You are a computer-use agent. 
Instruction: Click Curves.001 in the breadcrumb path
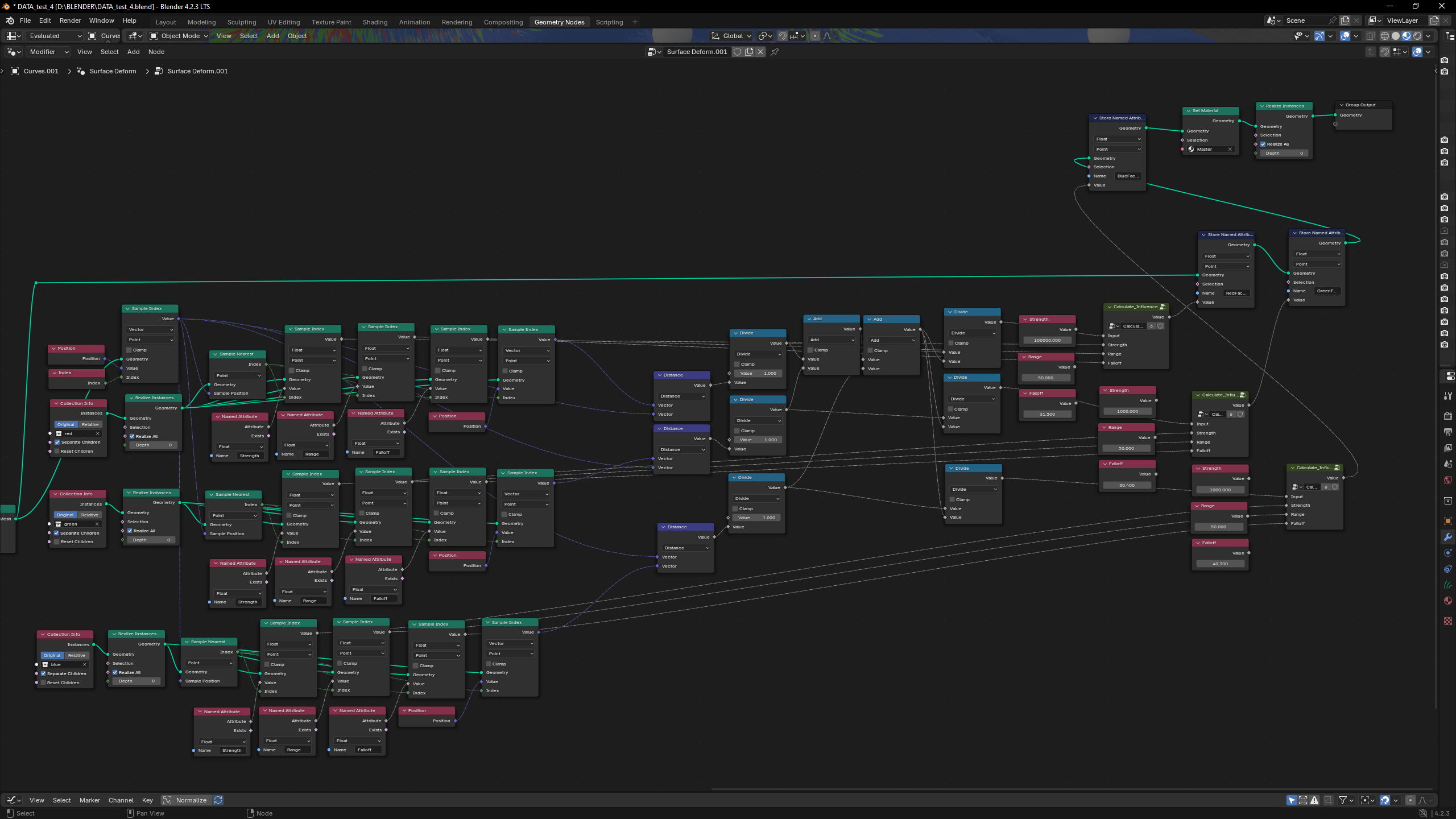click(41, 71)
